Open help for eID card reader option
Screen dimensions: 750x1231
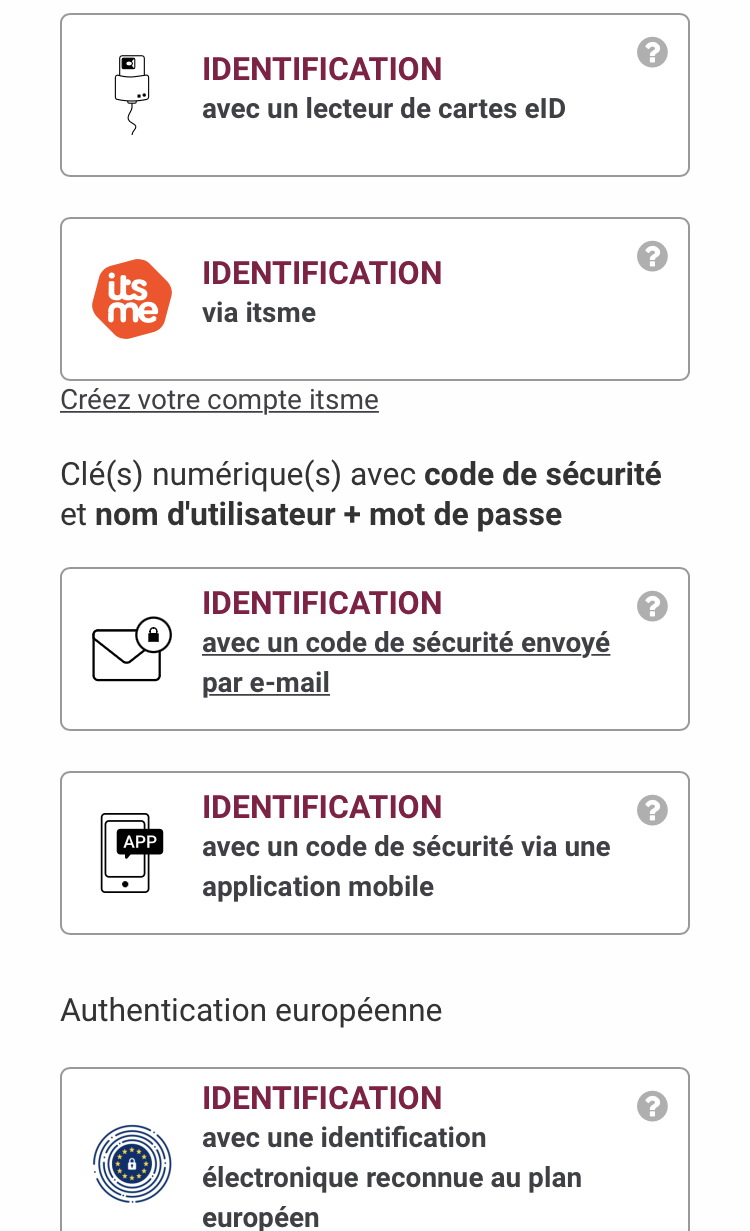652,52
